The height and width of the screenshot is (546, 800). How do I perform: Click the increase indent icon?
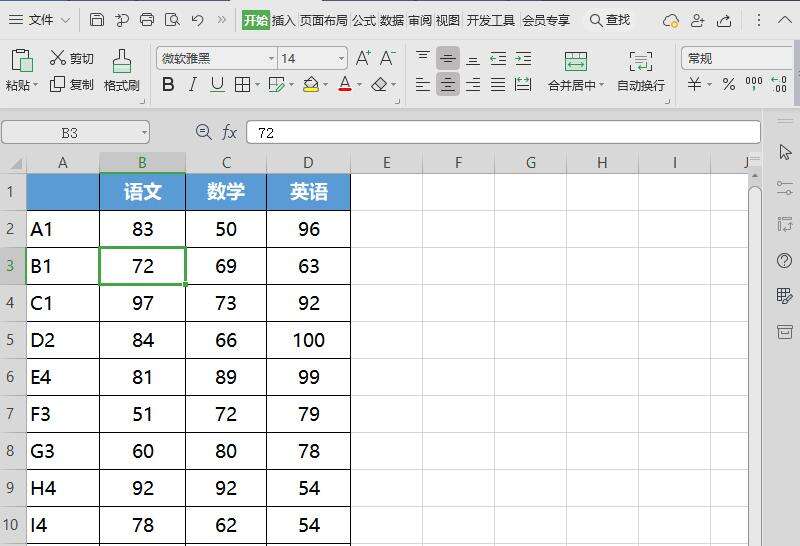(523, 59)
